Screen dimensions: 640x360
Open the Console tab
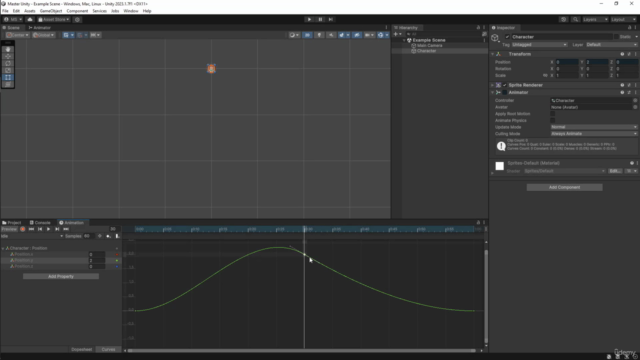[40, 223]
